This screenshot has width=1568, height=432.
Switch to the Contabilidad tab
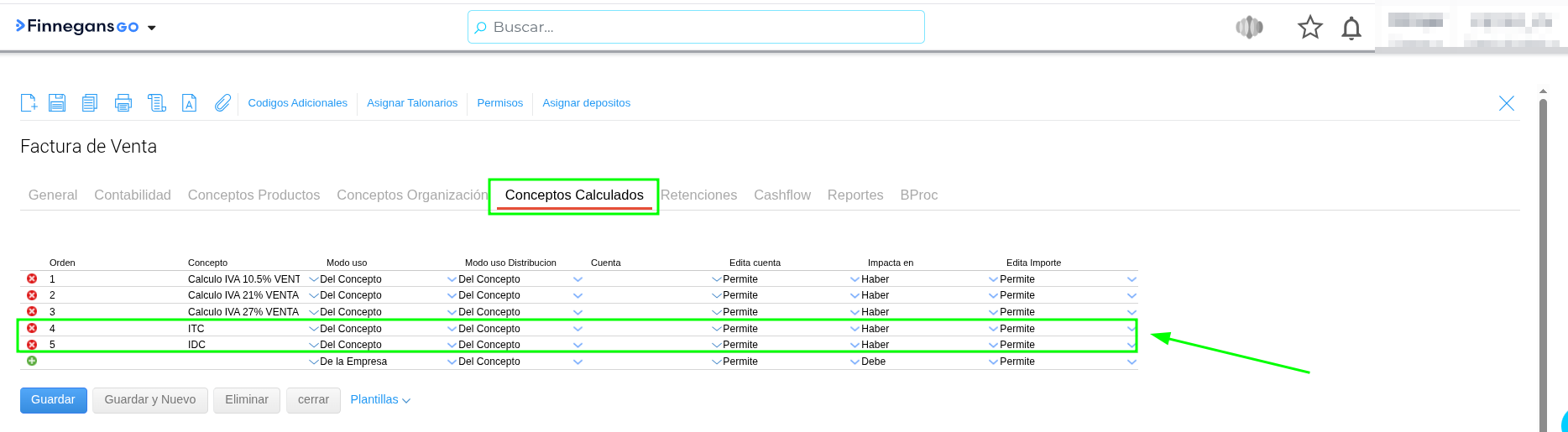[133, 195]
